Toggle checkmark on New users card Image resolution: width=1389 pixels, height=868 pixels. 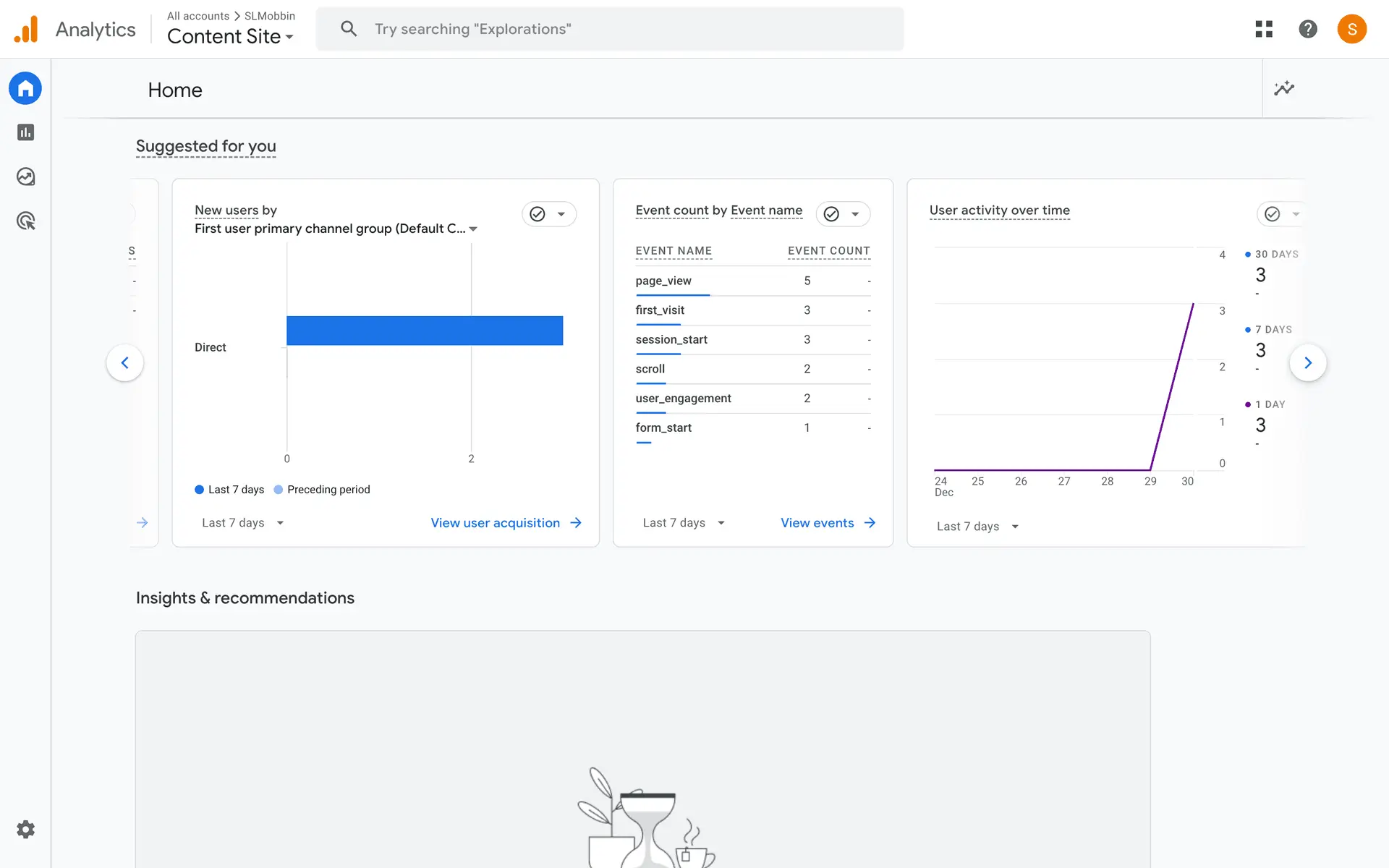(x=538, y=214)
